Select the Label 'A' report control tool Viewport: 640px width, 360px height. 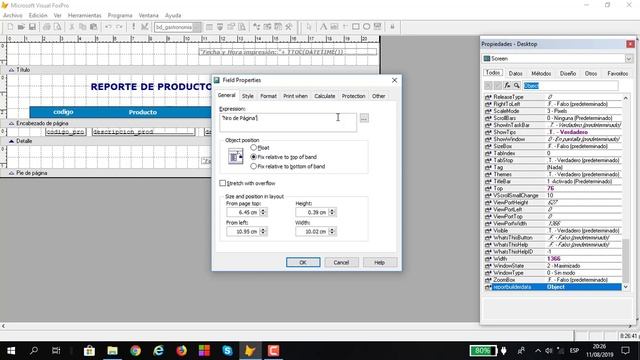pyautogui.click(x=323, y=27)
